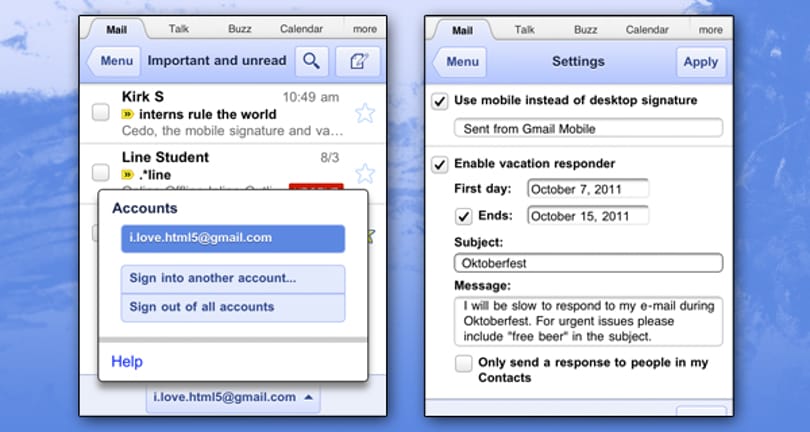The image size is (810, 432).
Task: Choose Sign into another account...
Action: point(233,279)
